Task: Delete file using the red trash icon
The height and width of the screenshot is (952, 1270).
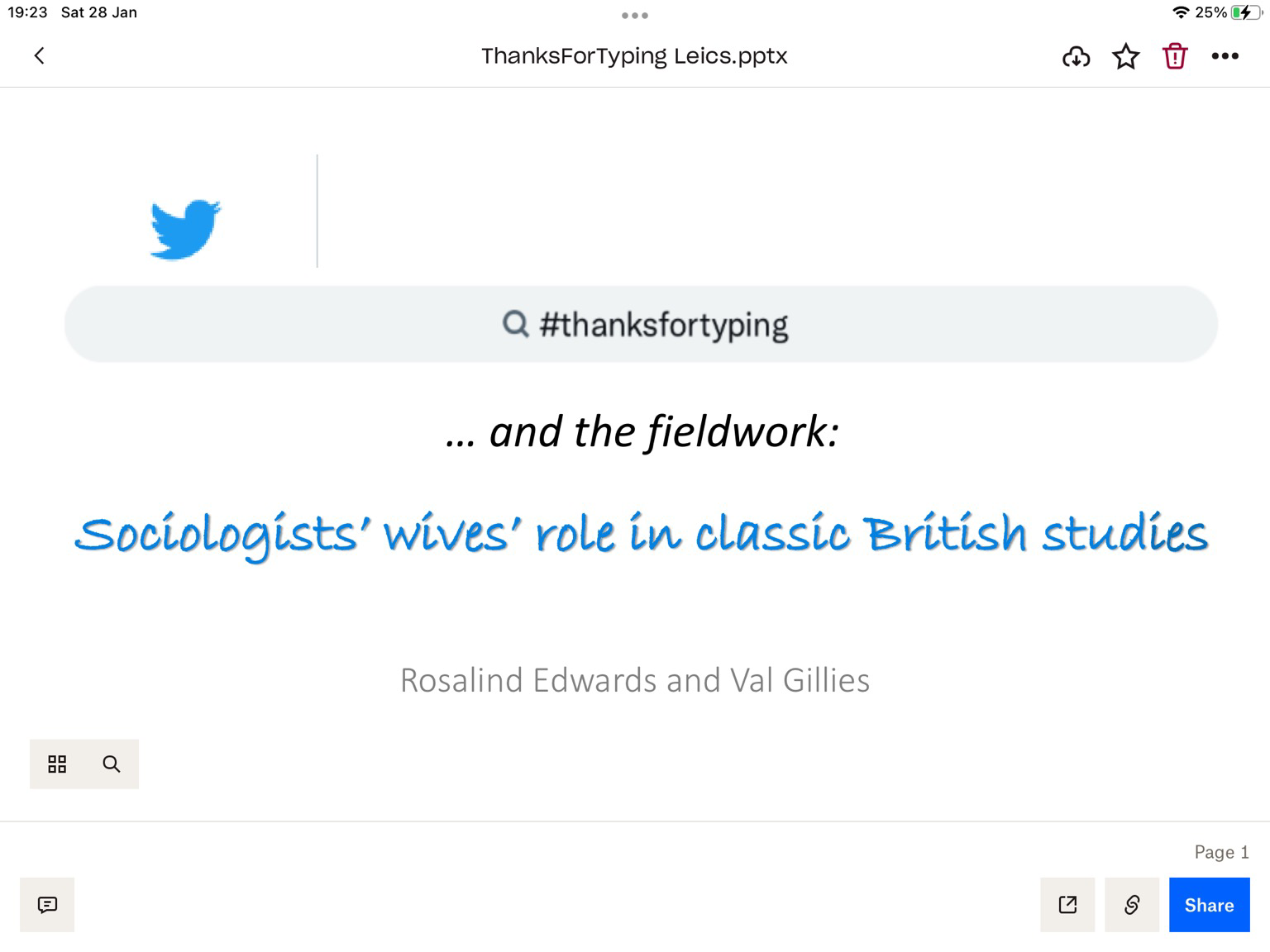Action: [1175, 56]
